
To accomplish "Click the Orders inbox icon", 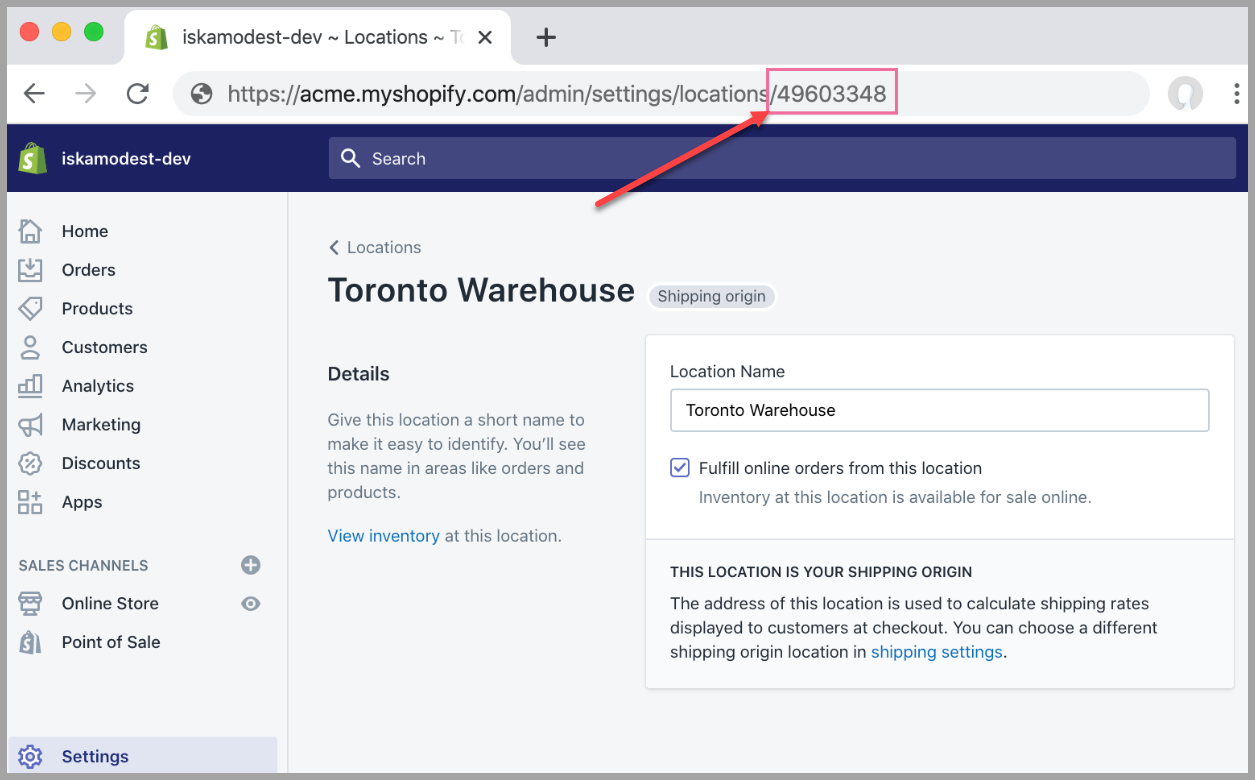I will click(x=31, y=270).
